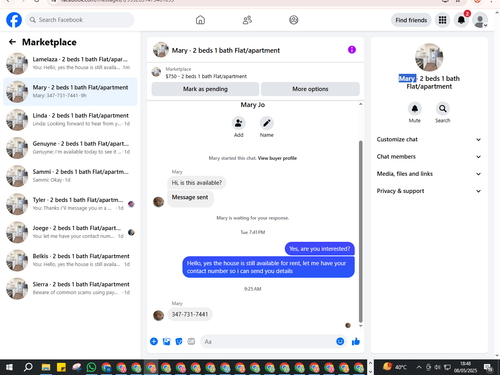Open the Joege conversation
This screenshot has height=375, width=500.
tap(70, 232)
